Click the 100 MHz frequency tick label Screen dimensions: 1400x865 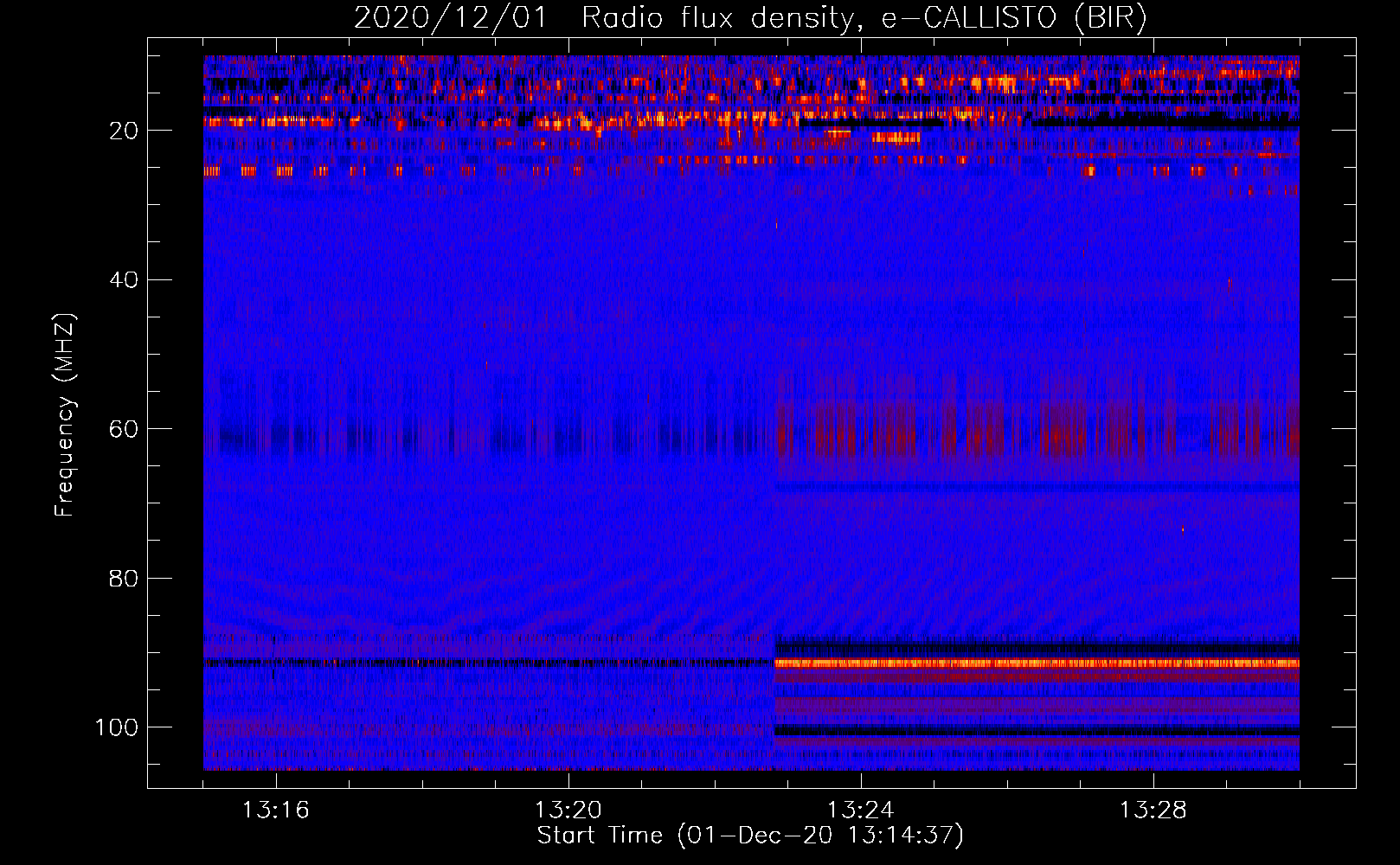coord(117,727)
